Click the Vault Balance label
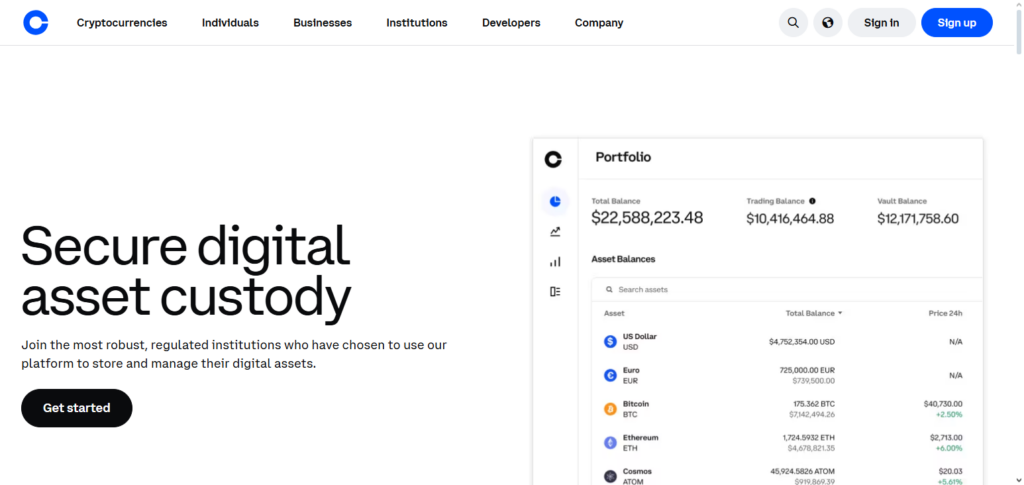 (x=902, y=201)
